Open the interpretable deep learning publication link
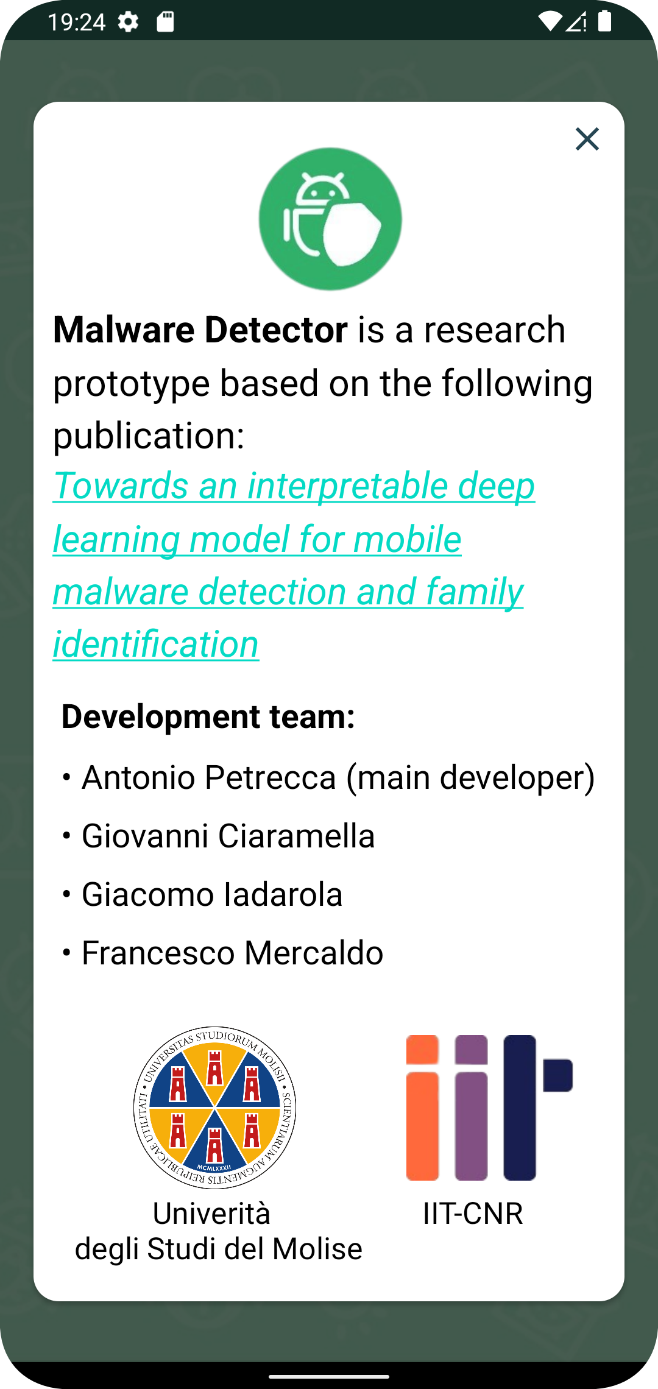The width and height of the screenshot is (658, 1389). (x=294, y=565)
